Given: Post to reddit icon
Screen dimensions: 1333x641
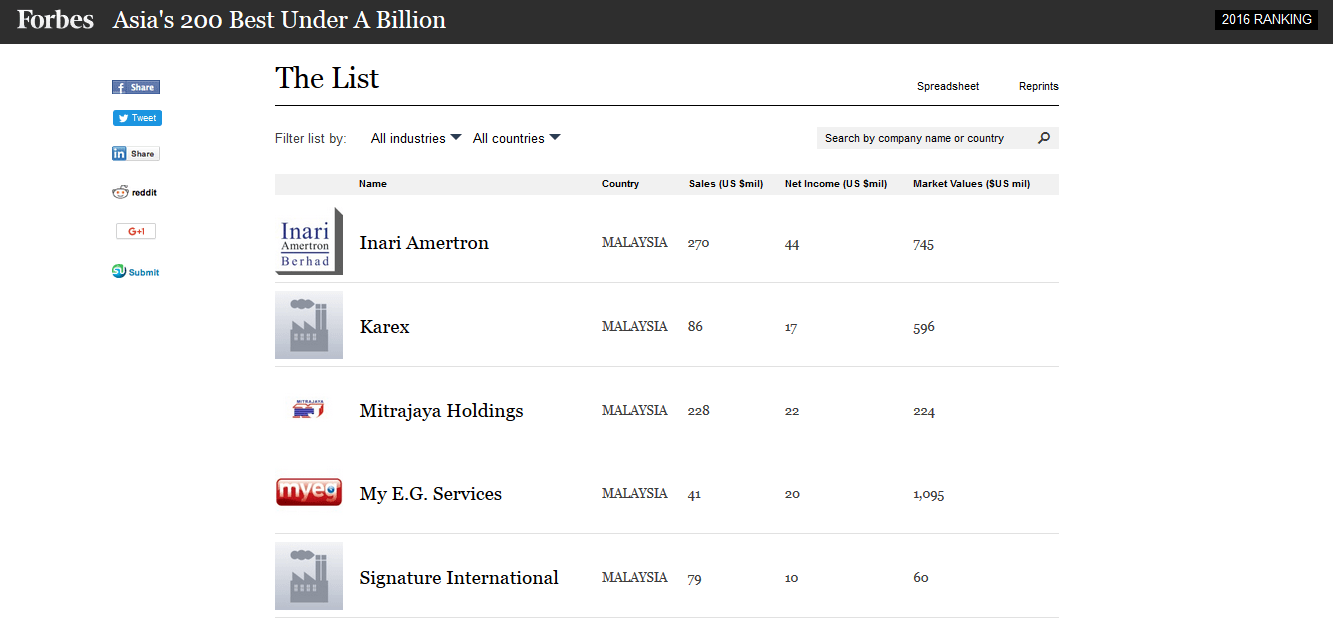Looking at the screenshot, I should click(x=135, y=192).
